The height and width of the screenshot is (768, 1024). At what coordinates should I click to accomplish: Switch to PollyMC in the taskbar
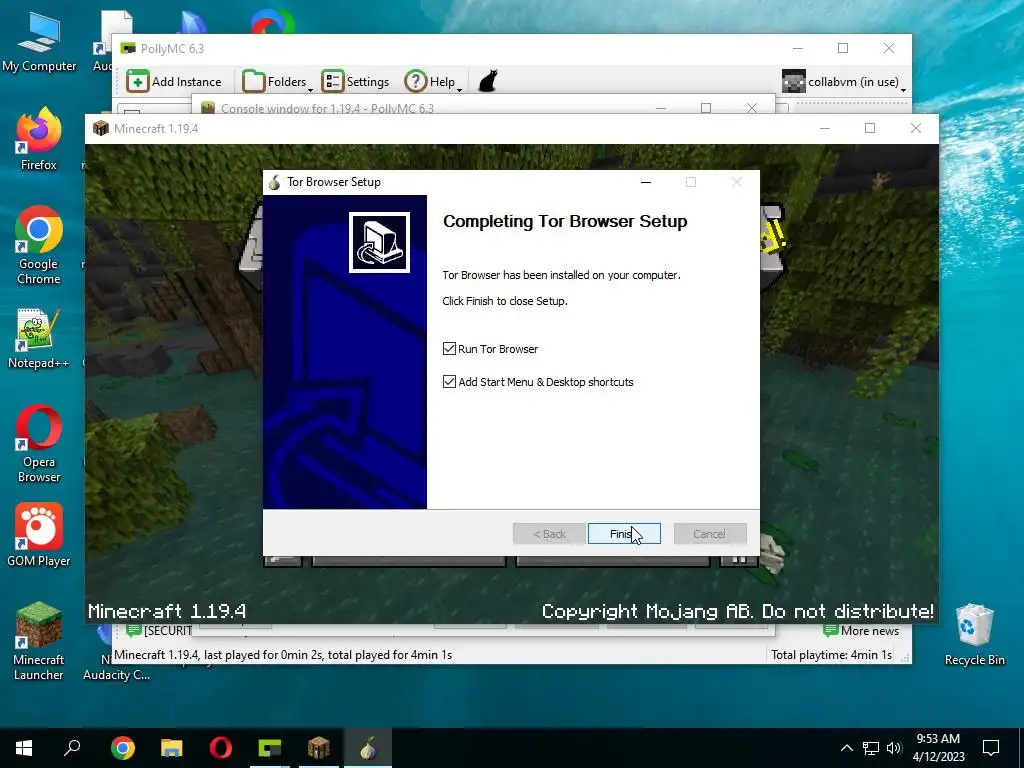point(270,748)
